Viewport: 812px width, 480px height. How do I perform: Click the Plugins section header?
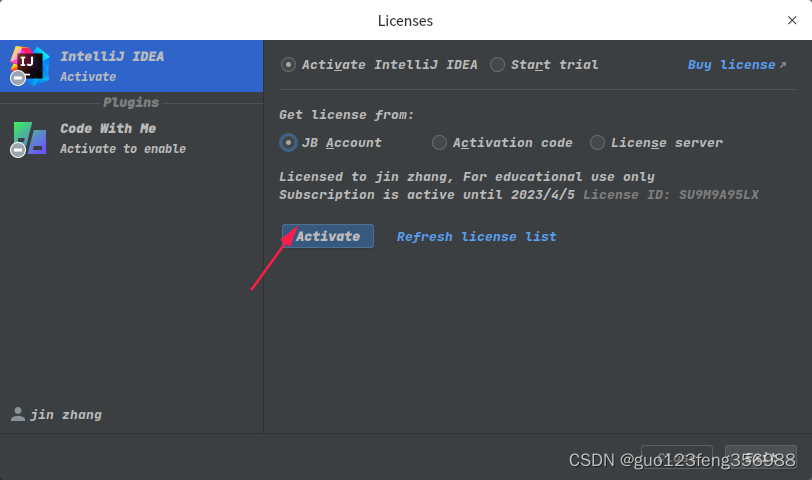[x=131, y=103]
